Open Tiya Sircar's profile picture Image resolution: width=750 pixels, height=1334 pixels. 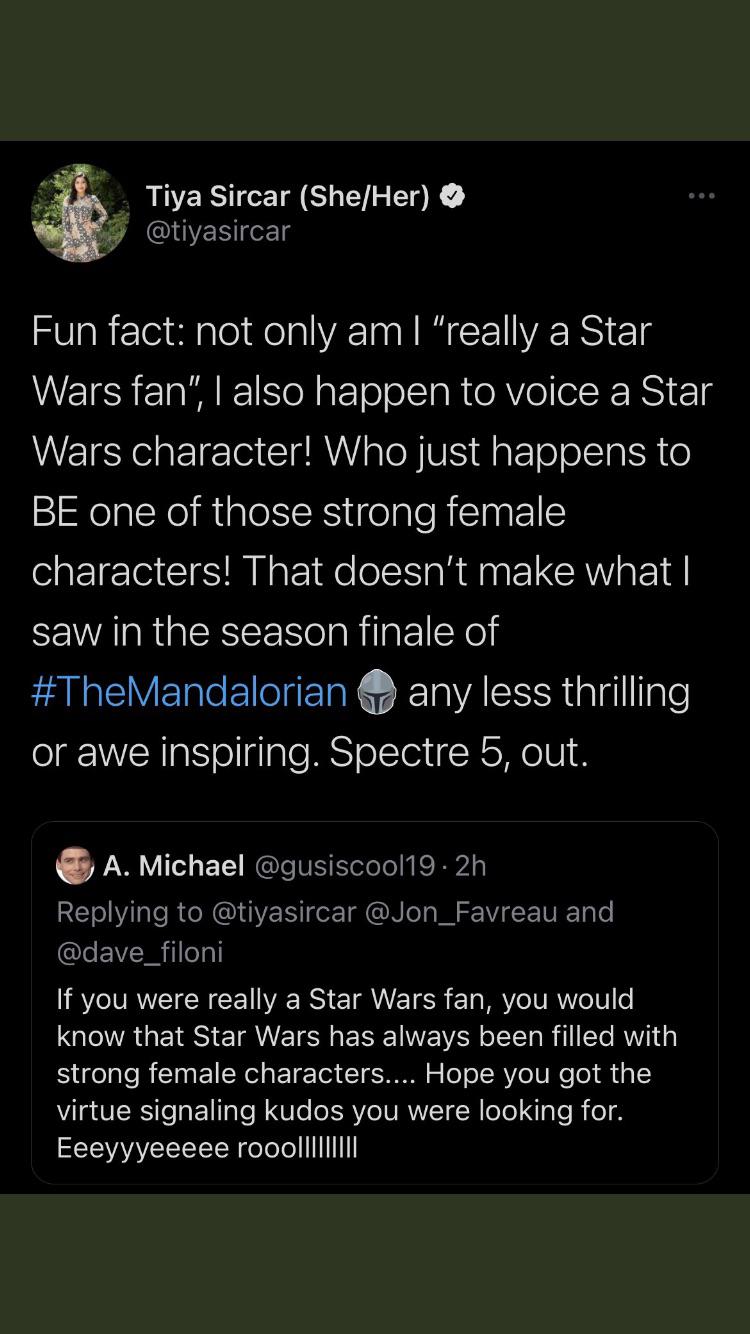(80, 213)
